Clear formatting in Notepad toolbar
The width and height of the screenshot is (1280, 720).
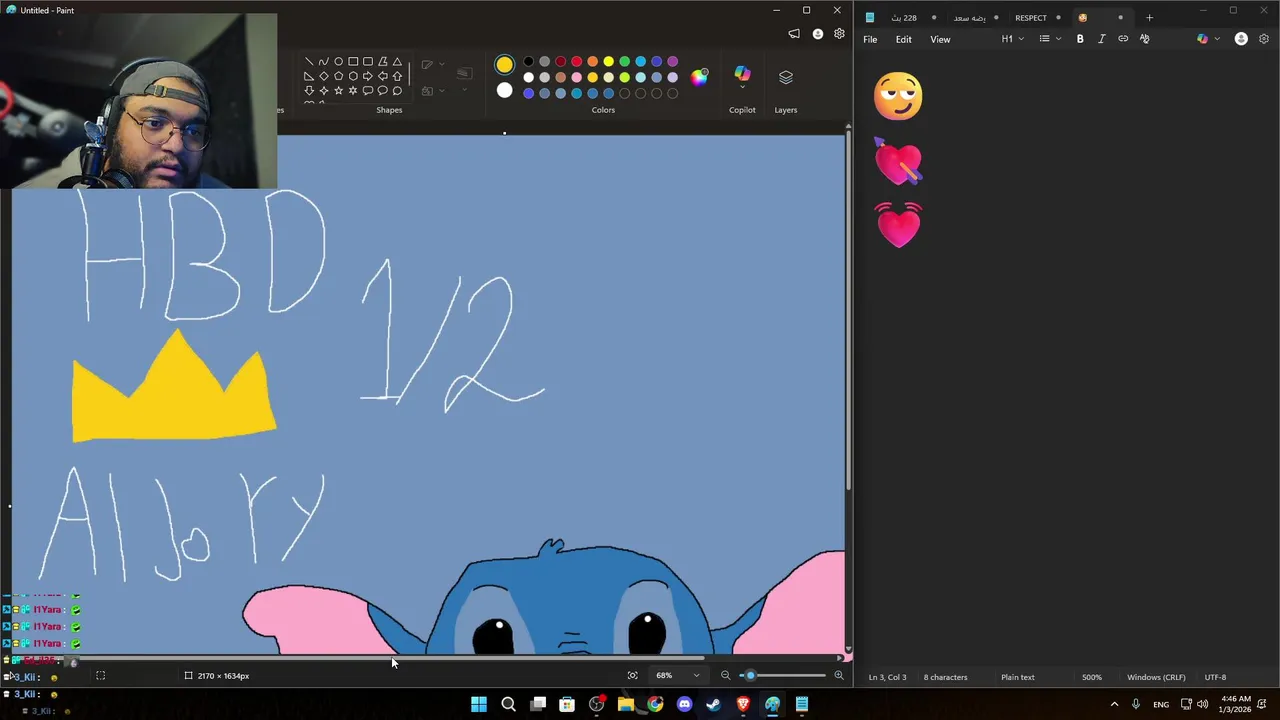click(1145, 39)
